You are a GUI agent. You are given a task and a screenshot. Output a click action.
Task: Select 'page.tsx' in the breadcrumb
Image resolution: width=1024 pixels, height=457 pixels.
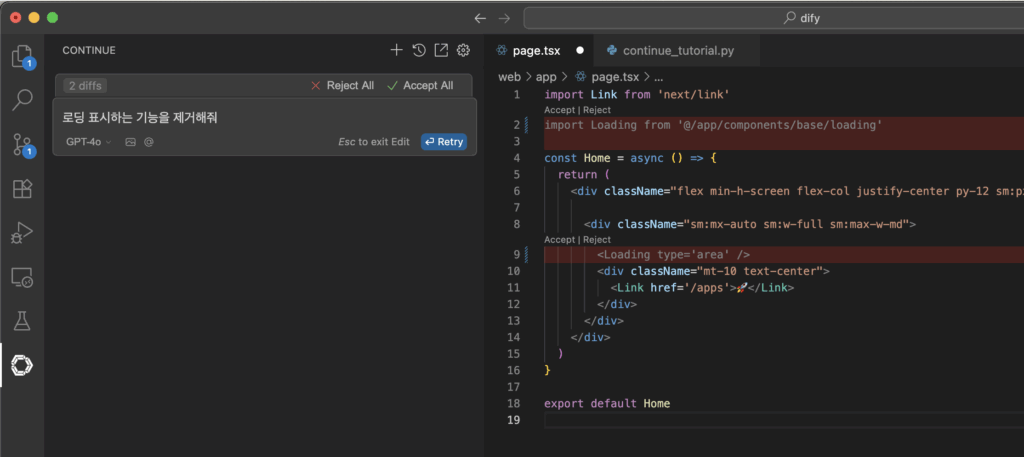point(616,77)
